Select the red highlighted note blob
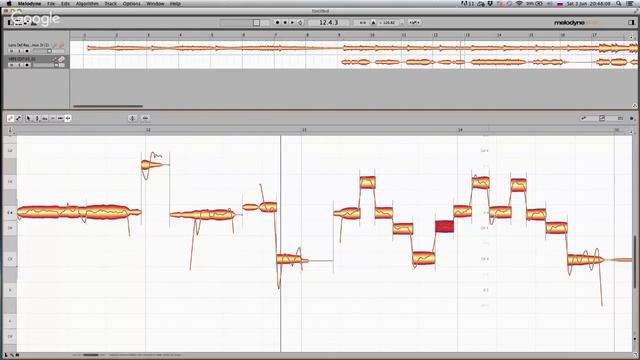 coord(444,226)
